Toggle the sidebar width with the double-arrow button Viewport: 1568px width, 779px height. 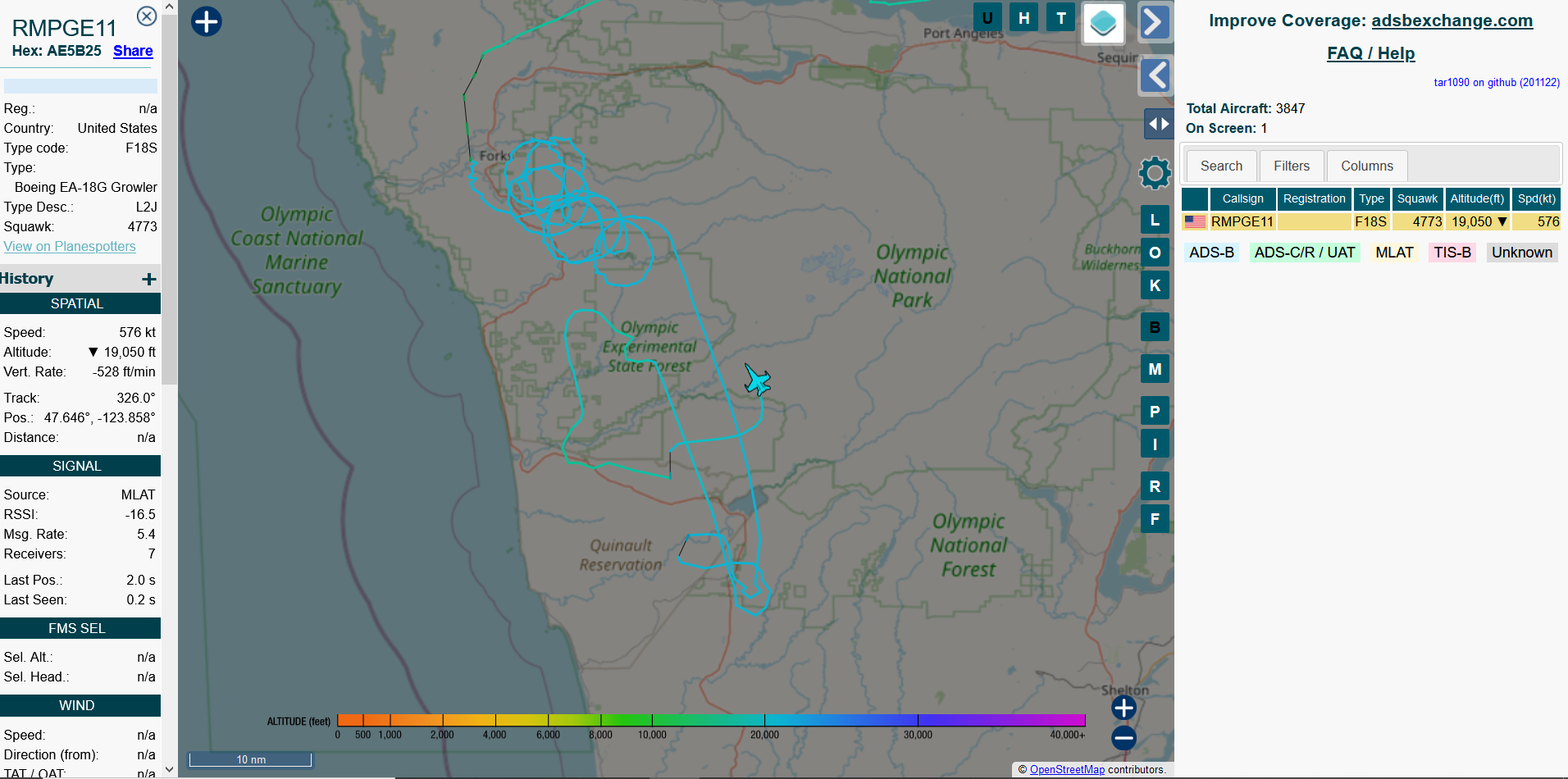(1158, 124)
